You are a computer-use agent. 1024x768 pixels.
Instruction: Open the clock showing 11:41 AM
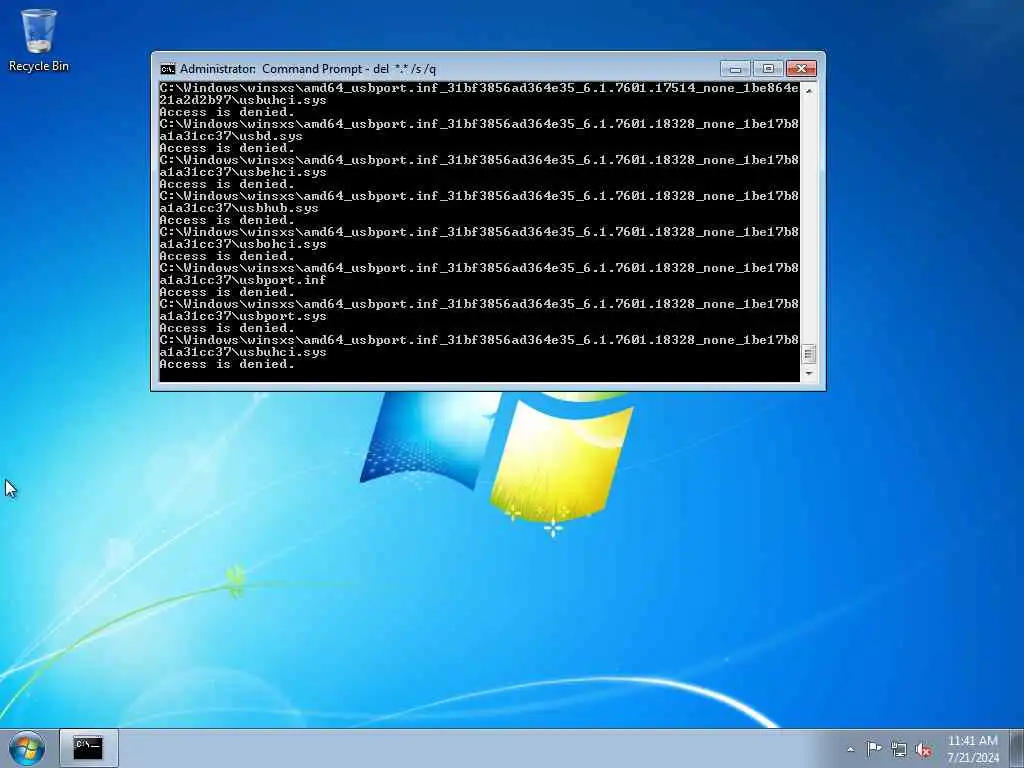coord(973,741)
